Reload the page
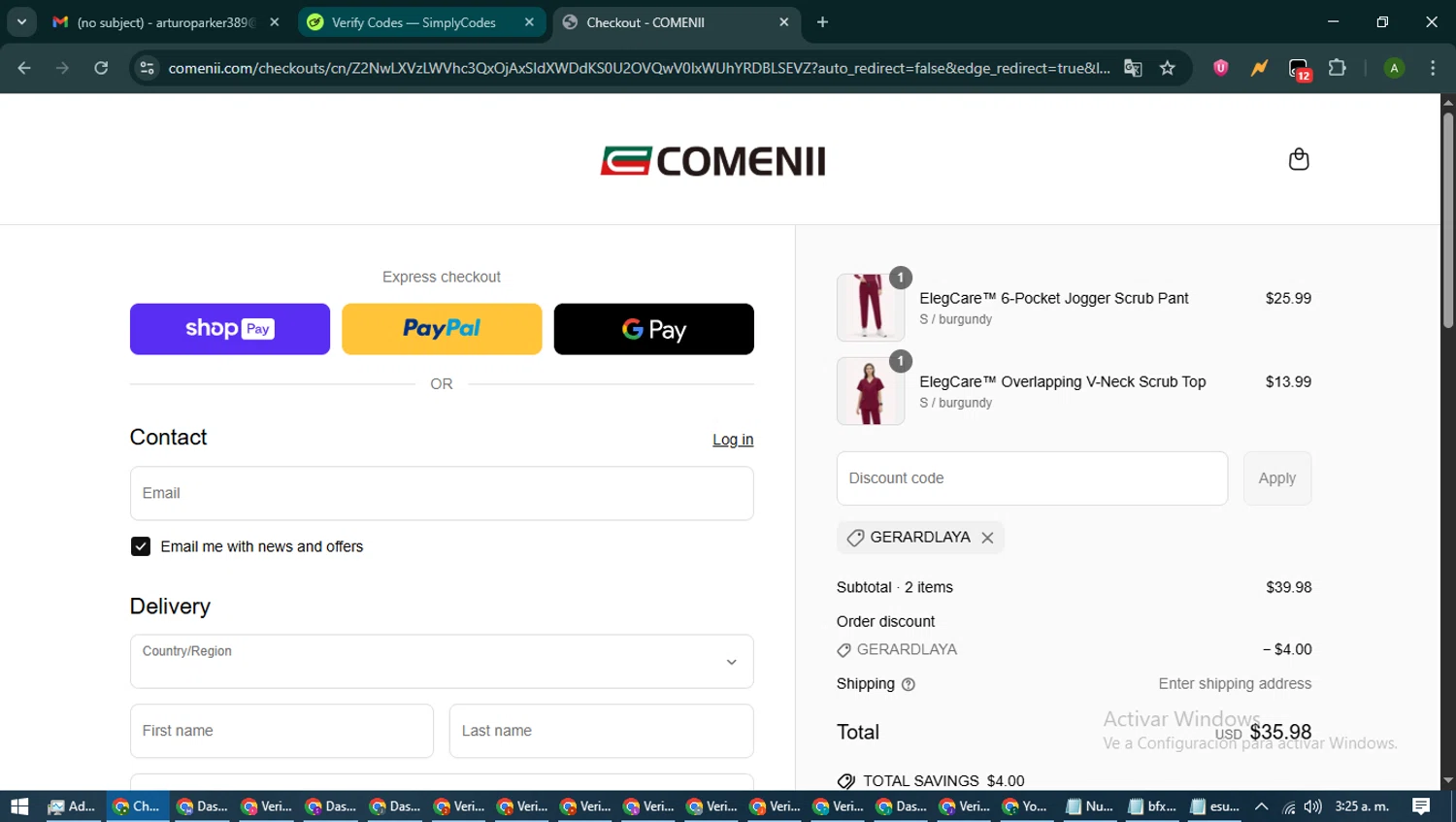The width and height of the screenshot is (1456, 822). coord(101,68)
